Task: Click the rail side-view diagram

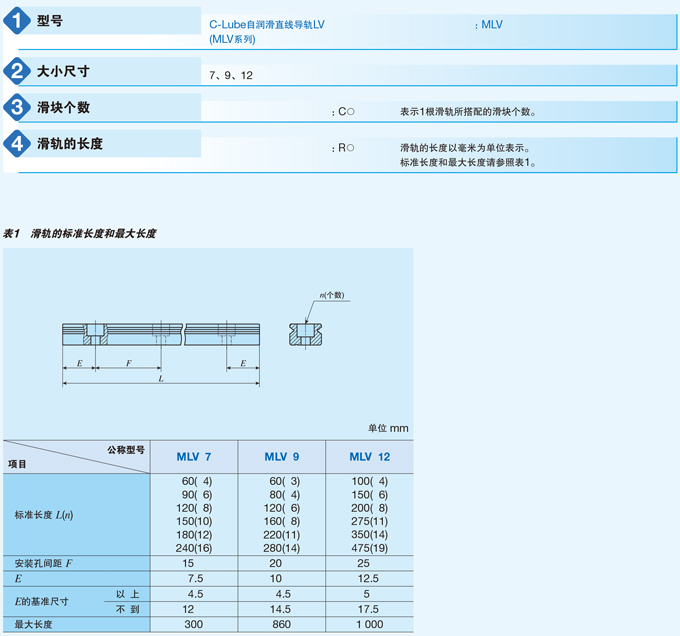Action: click(161, 334)
